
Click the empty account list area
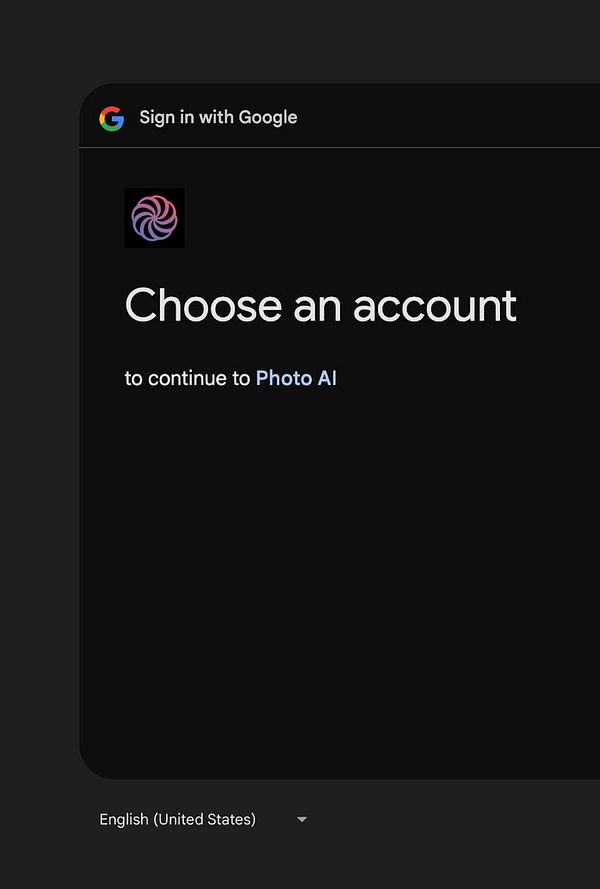(340, 567)
